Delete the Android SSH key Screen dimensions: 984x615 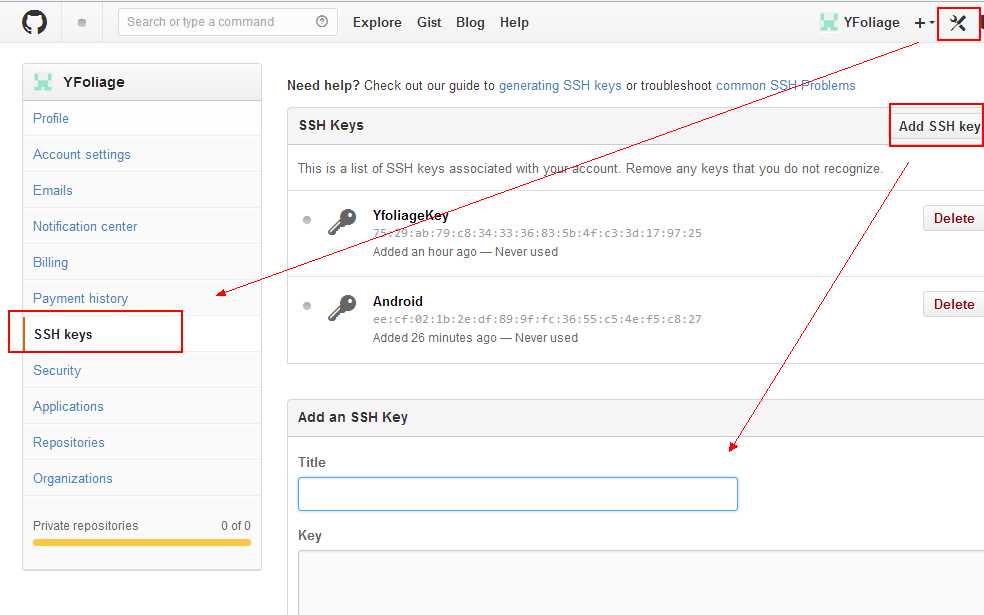click(953, 304)
